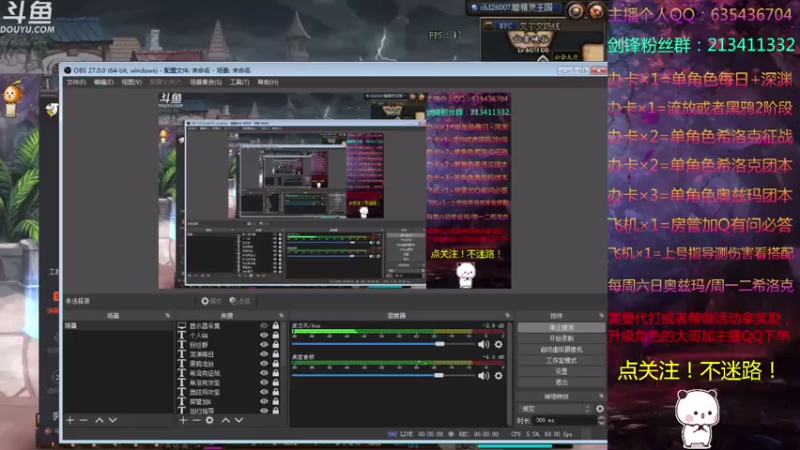Open the 文件(F) menu

click(x=76, y=82)
